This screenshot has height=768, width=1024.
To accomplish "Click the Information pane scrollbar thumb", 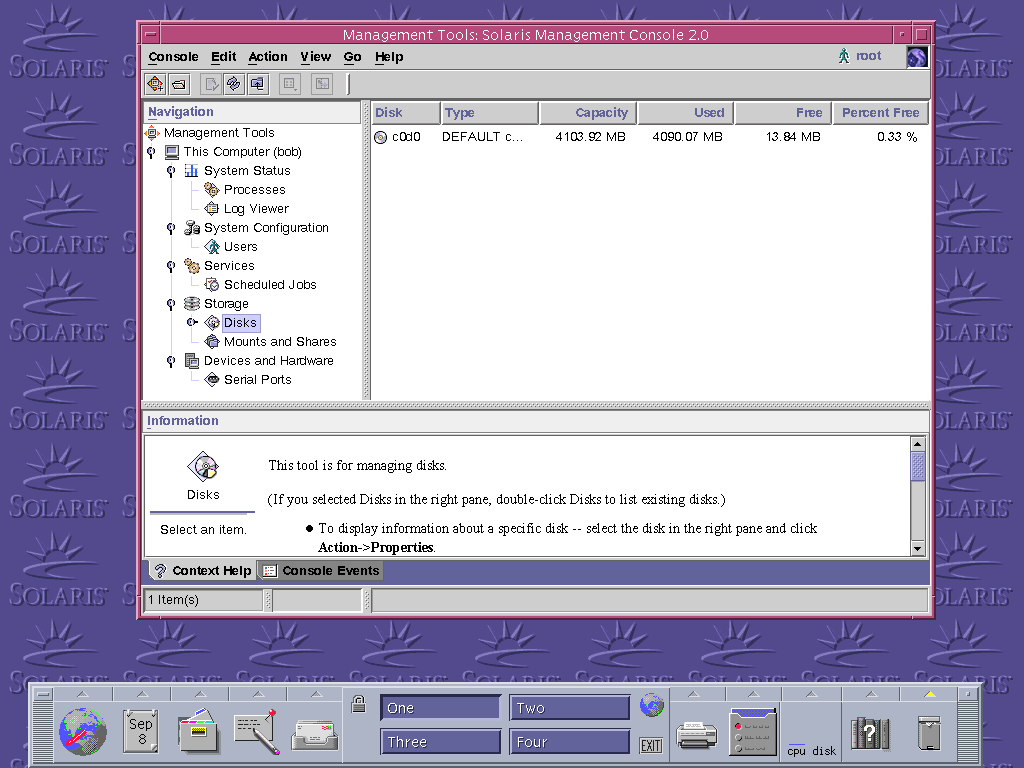I will [918, 466].
